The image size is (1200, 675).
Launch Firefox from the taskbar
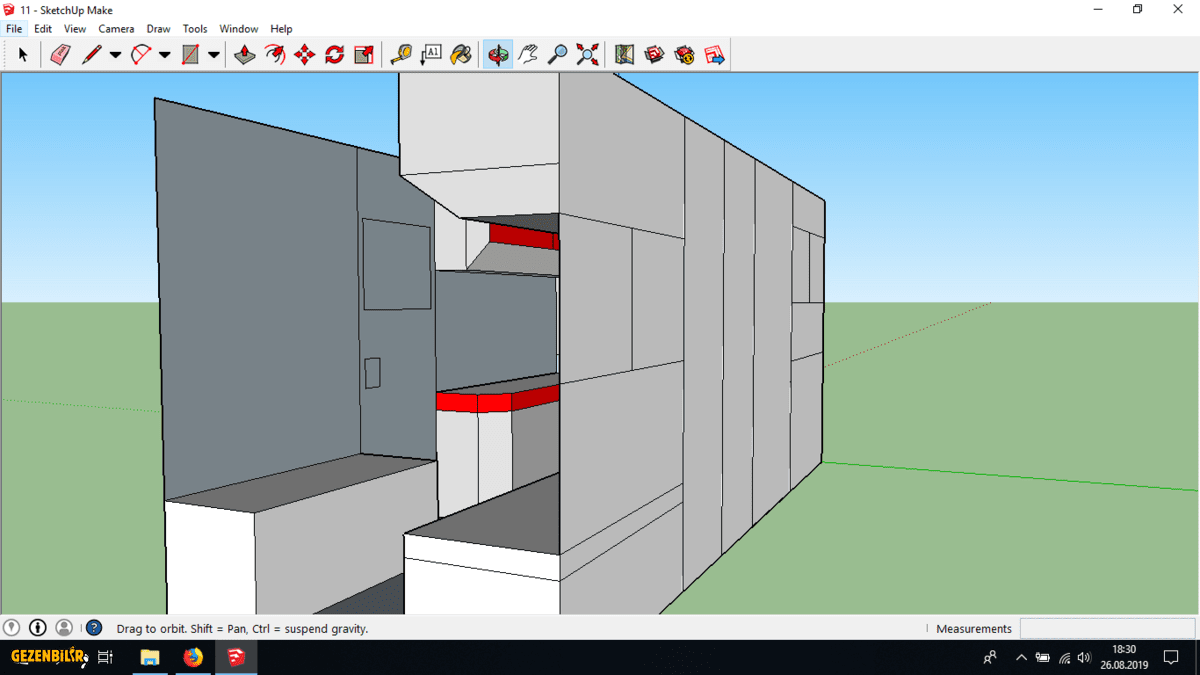(x=193, y=657)
